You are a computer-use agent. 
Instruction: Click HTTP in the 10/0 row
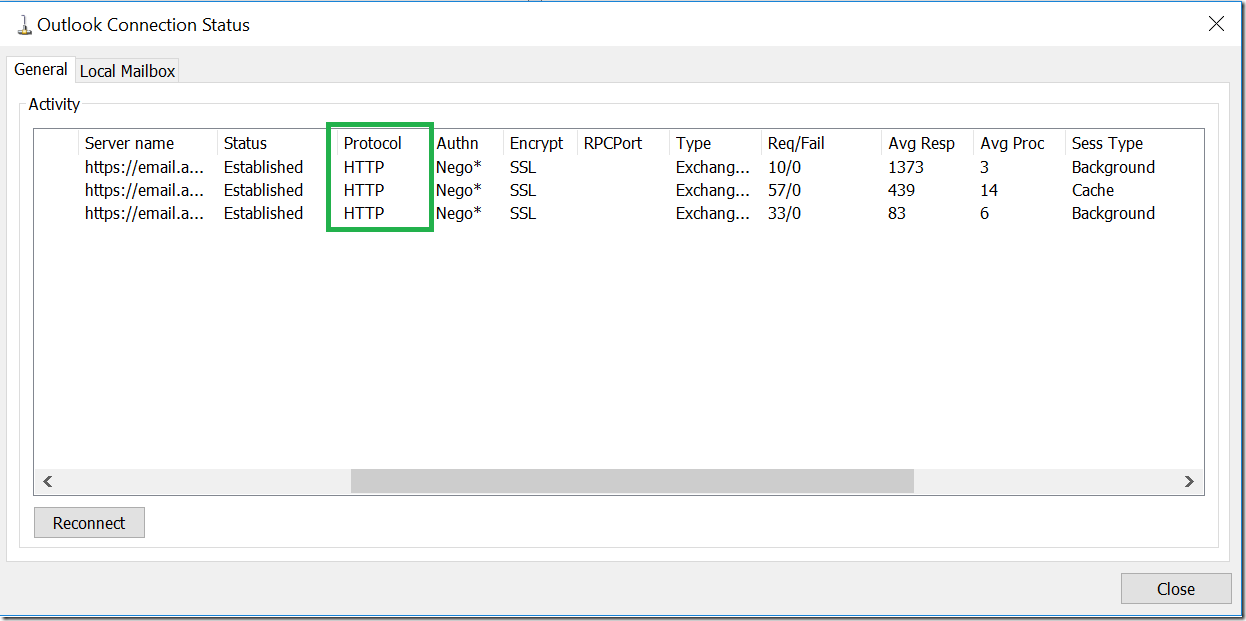click(x=364, y=167)
